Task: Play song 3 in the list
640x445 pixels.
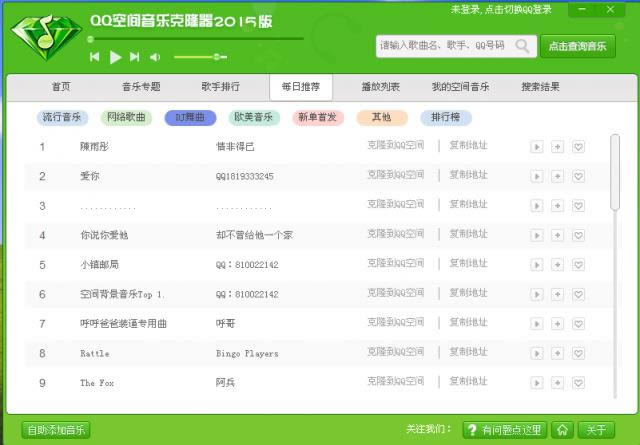Action: pos(537,206)
